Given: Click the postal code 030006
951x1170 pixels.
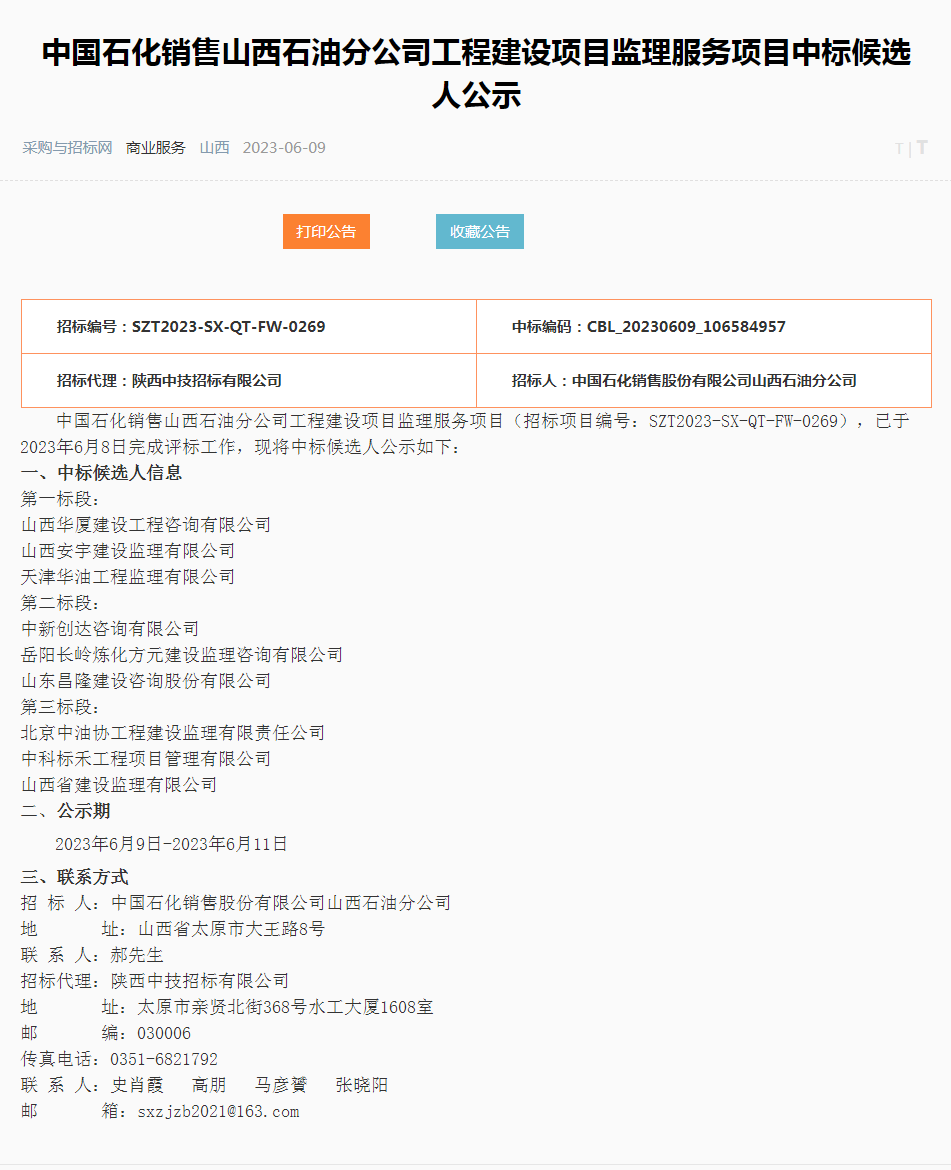Looking at the screenshot, I should tap(164, 1033).
